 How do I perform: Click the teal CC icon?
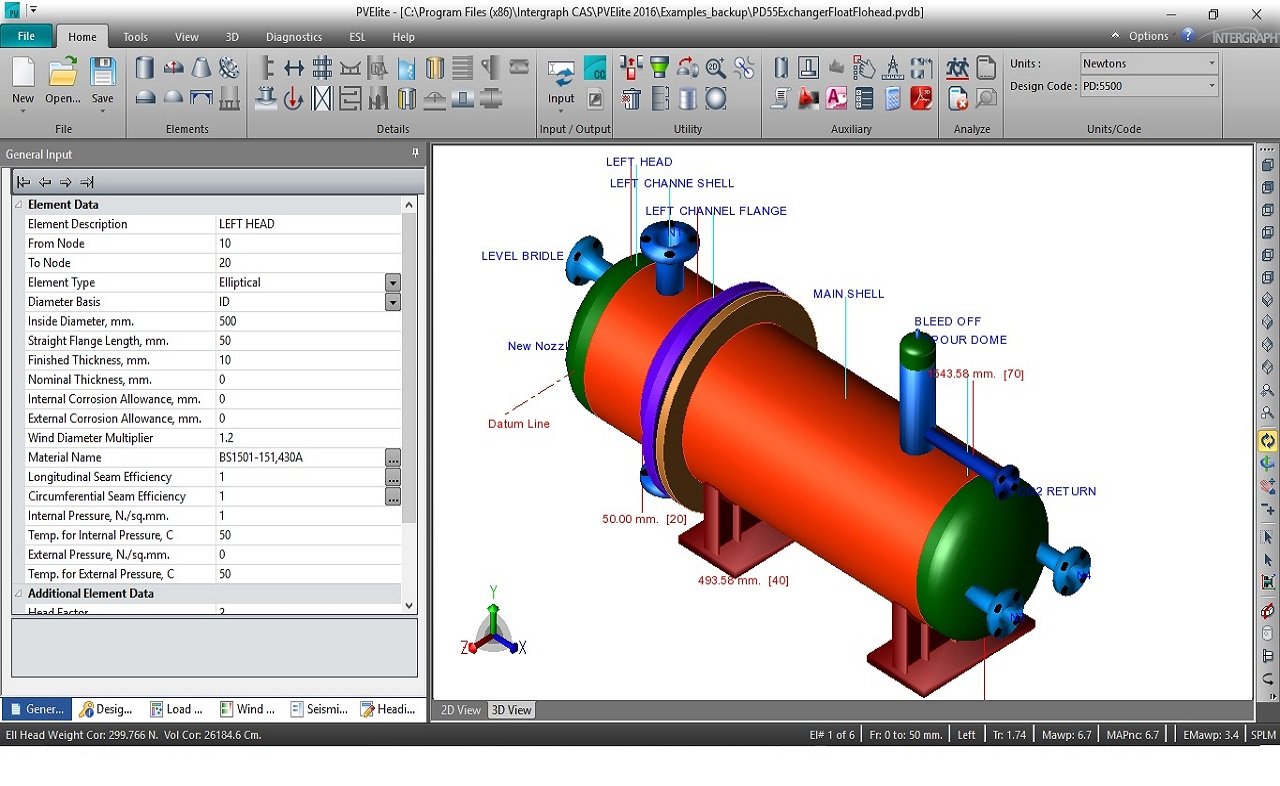595,68
